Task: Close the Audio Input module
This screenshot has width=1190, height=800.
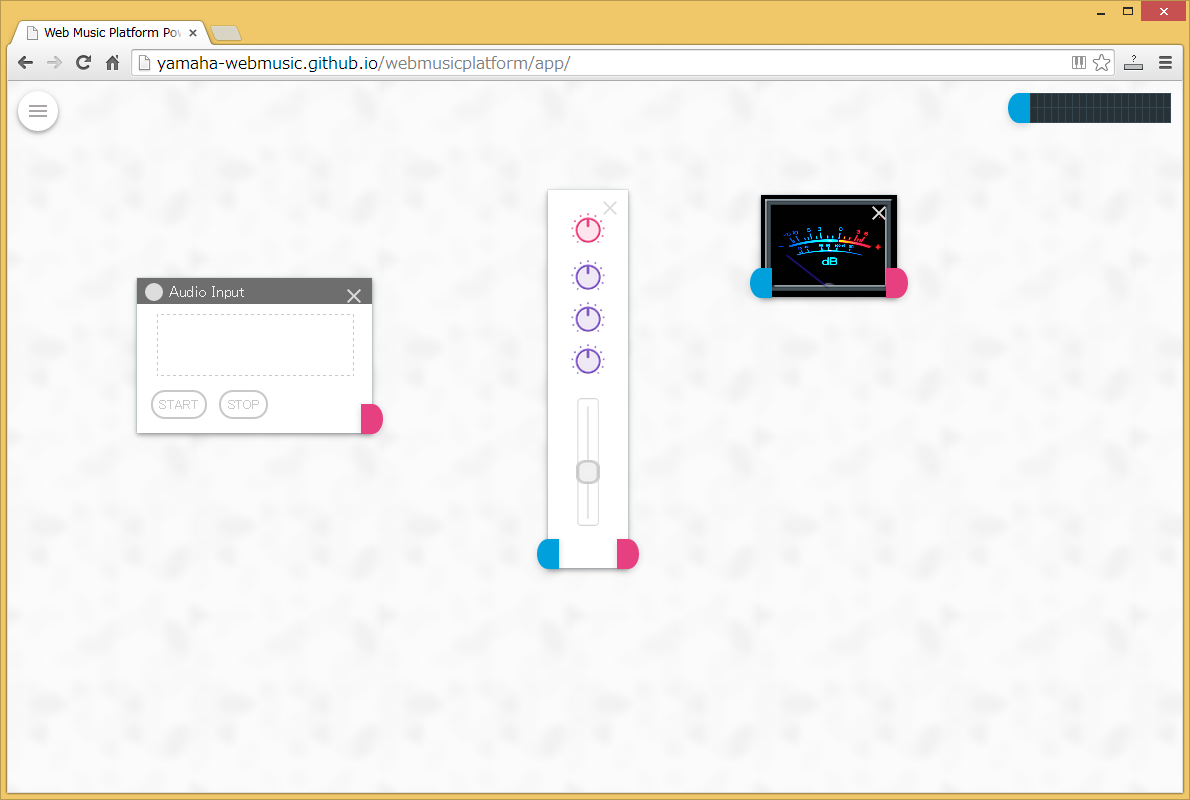Action: pos(354,296)
